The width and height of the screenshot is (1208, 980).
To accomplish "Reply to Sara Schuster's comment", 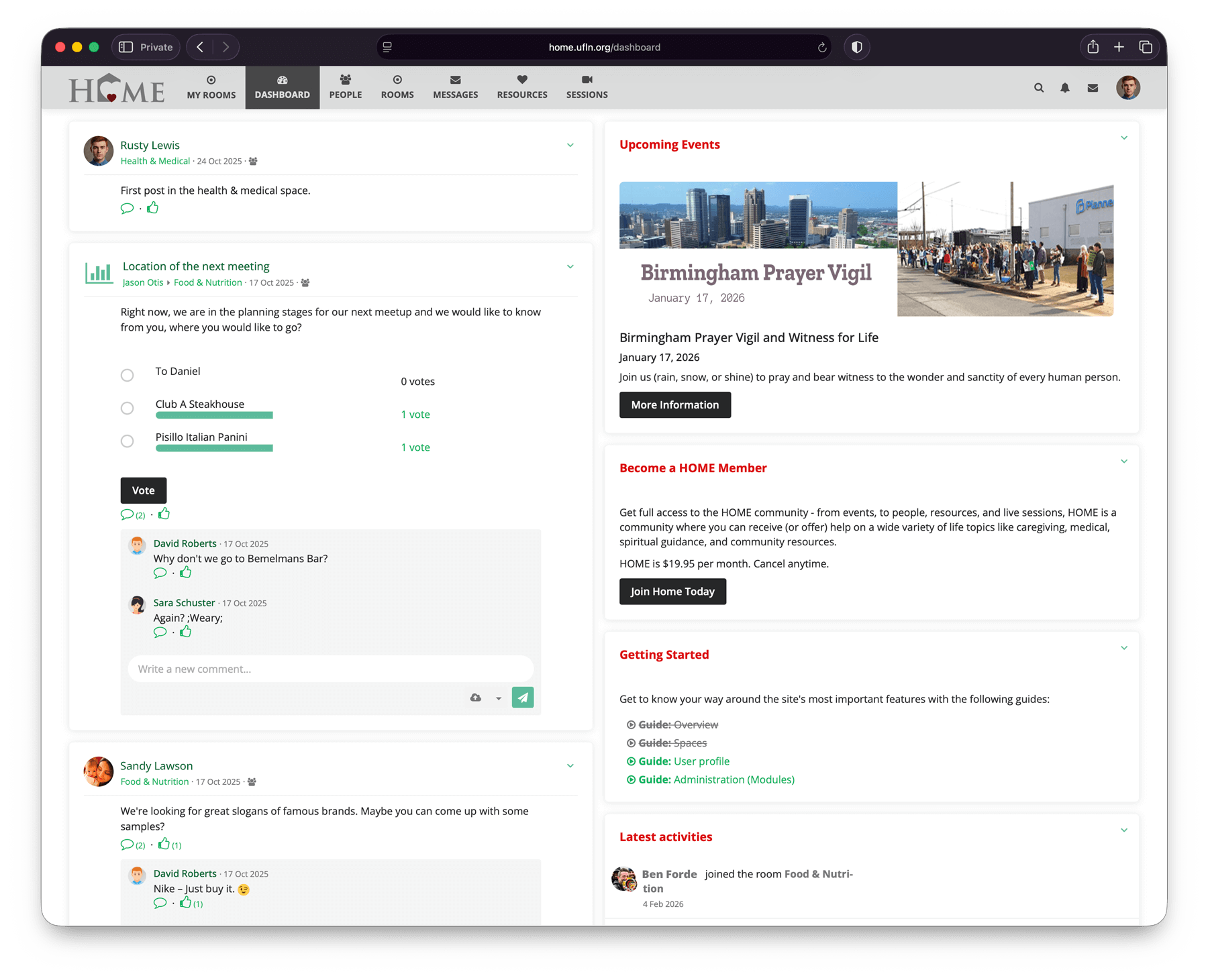I will (160, 632).
